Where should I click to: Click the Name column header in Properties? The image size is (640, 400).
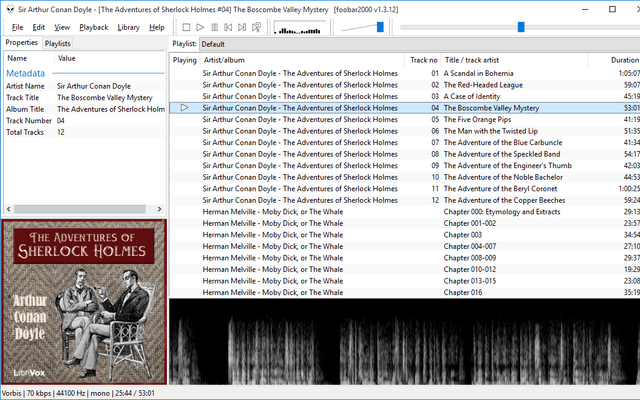pos(29,58)
